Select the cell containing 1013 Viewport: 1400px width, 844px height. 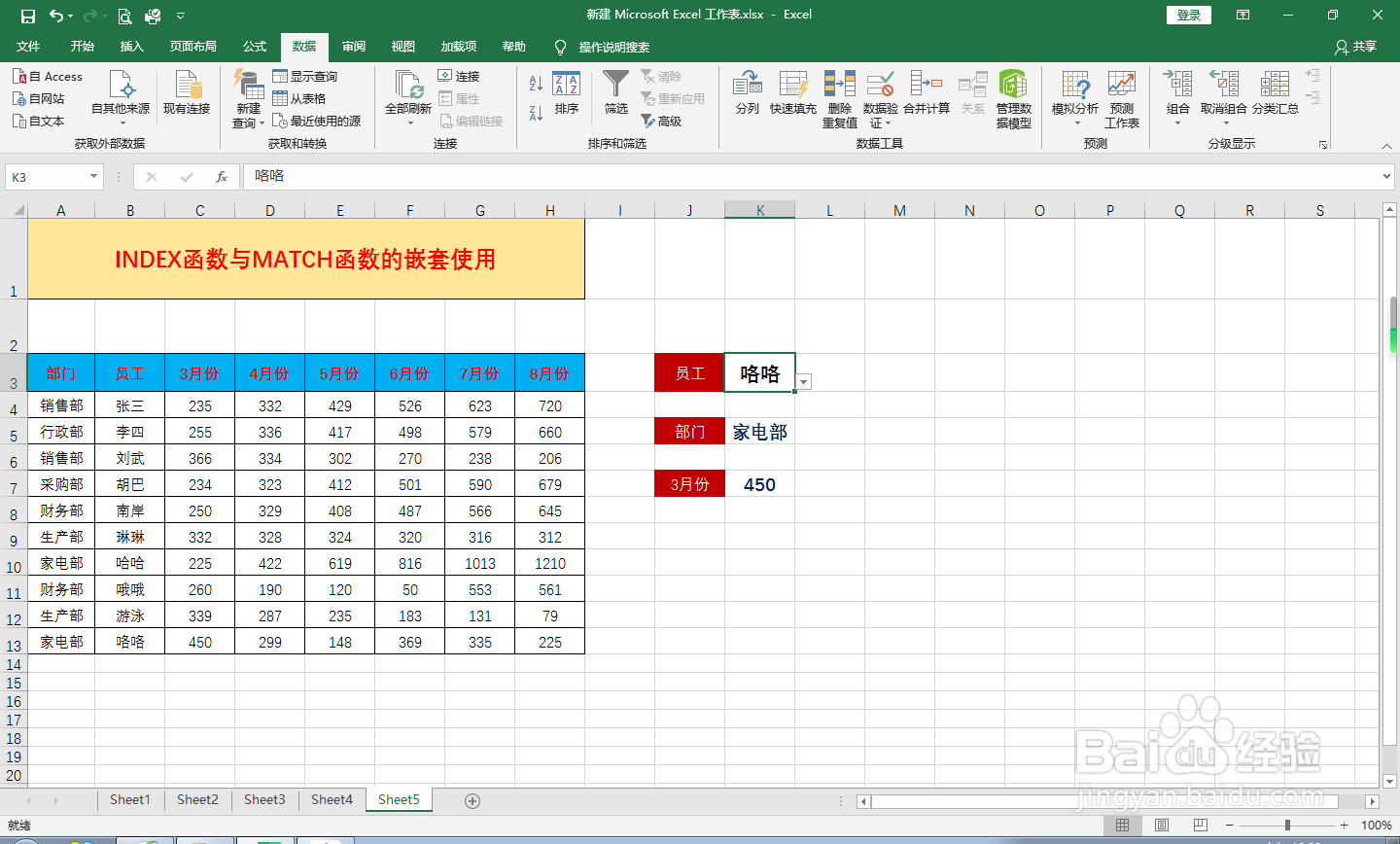(480, 563)
